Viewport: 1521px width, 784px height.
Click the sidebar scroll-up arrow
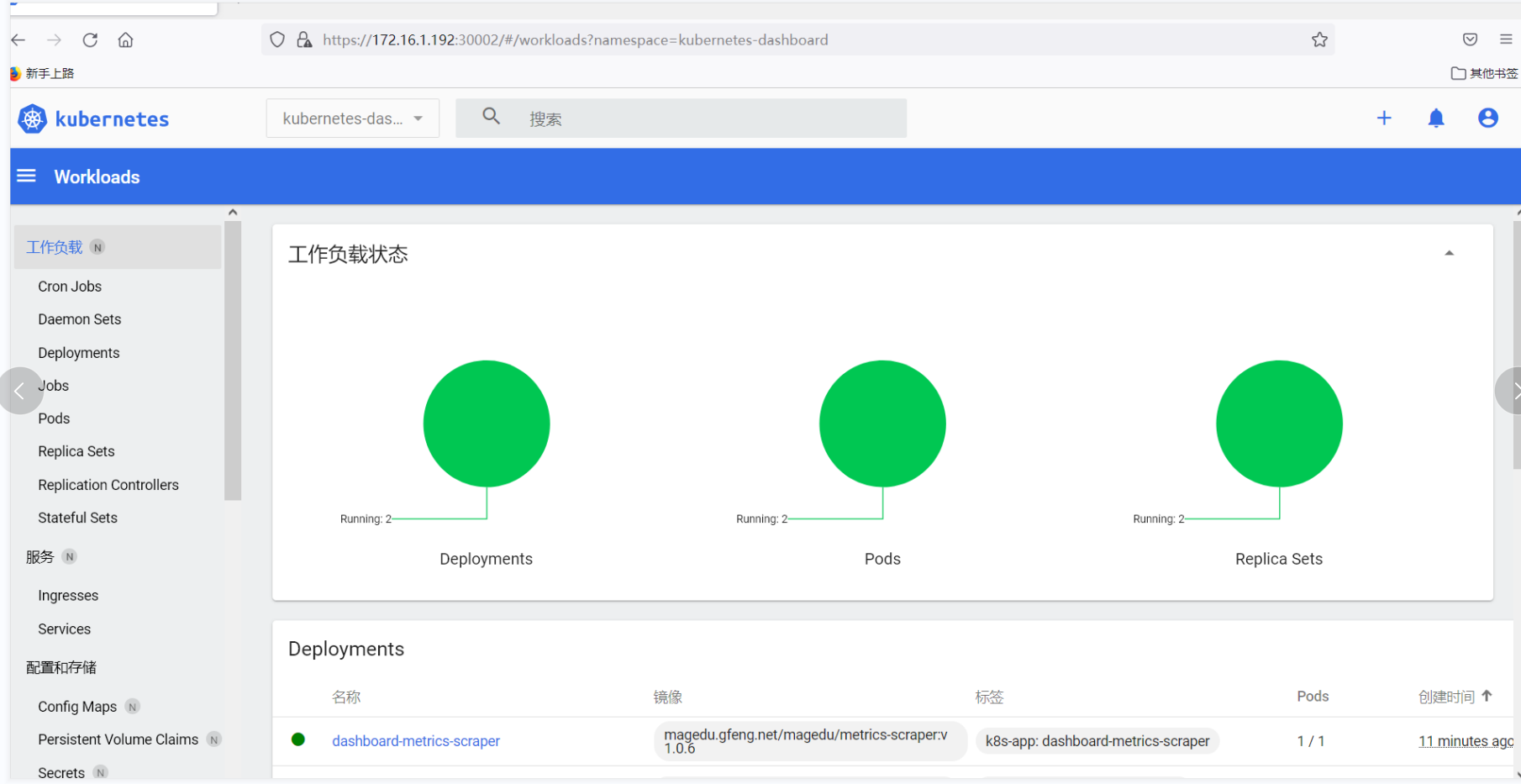pyautogui.click(x=233, y=213)
